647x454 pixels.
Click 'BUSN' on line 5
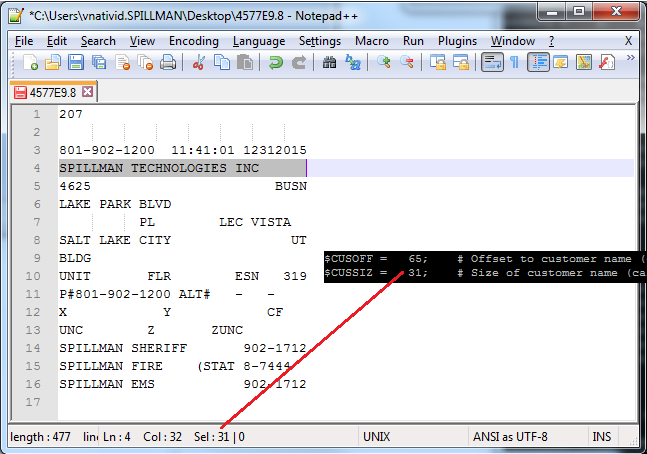[x=291, y=186]
